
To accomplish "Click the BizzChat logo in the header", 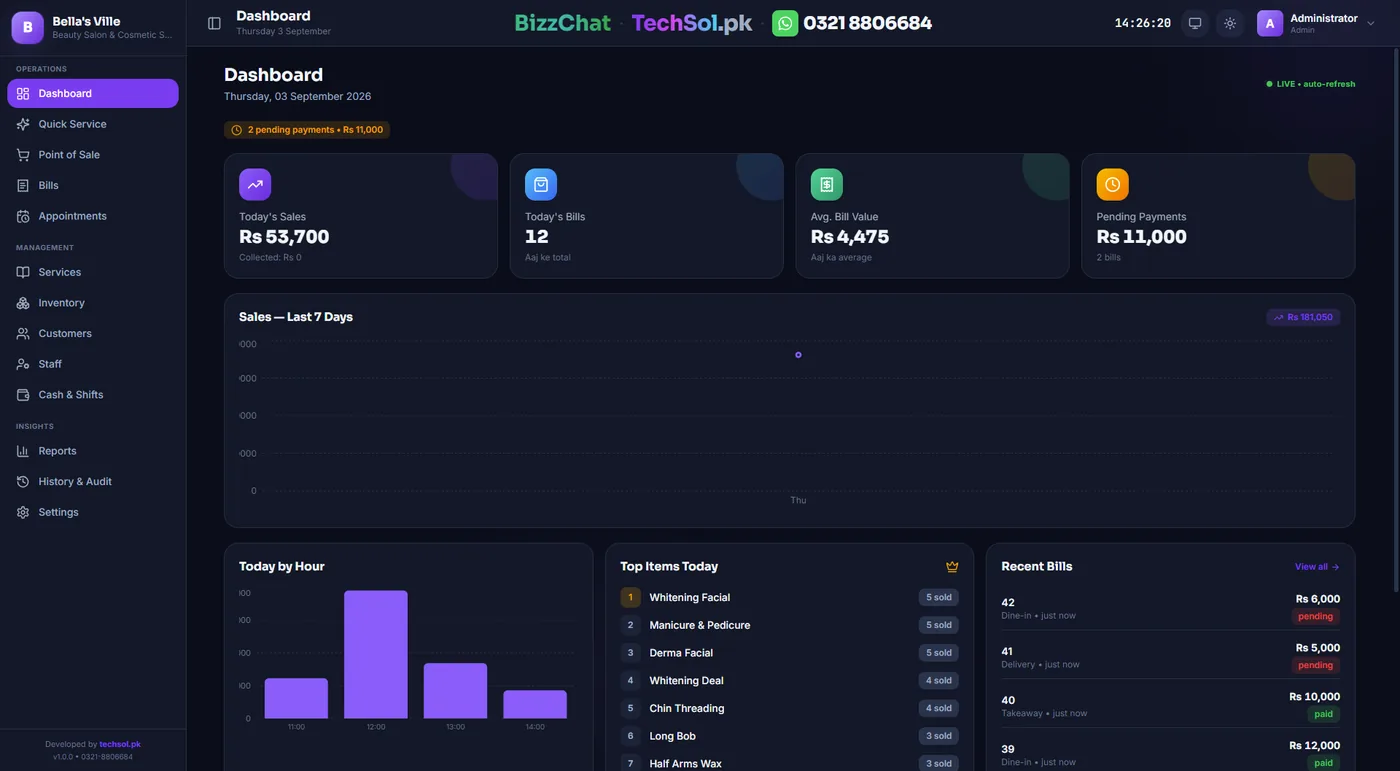I will pyautogui.click(x=562, y=23).
